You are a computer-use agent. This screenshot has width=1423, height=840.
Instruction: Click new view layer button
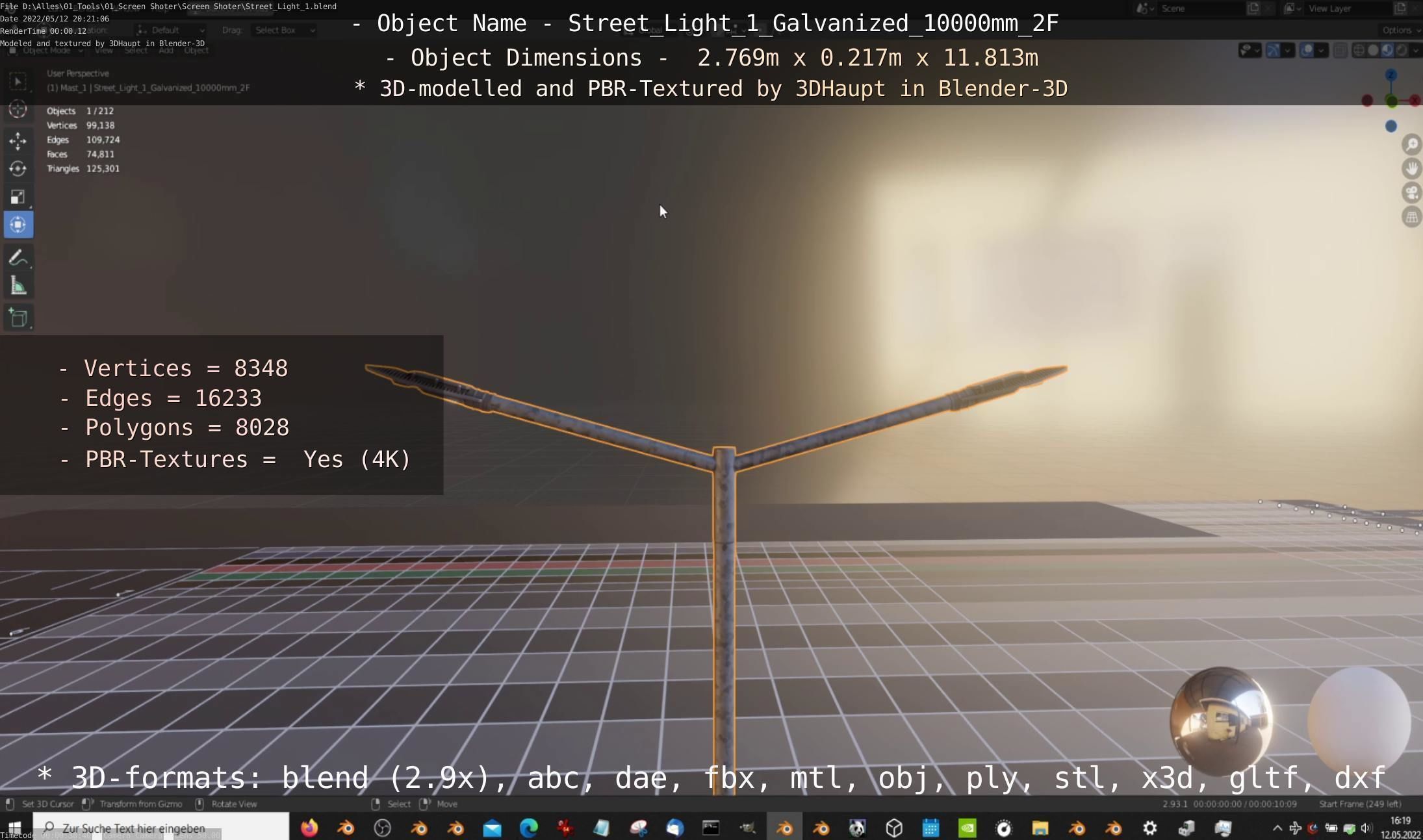coord(1400,8)
